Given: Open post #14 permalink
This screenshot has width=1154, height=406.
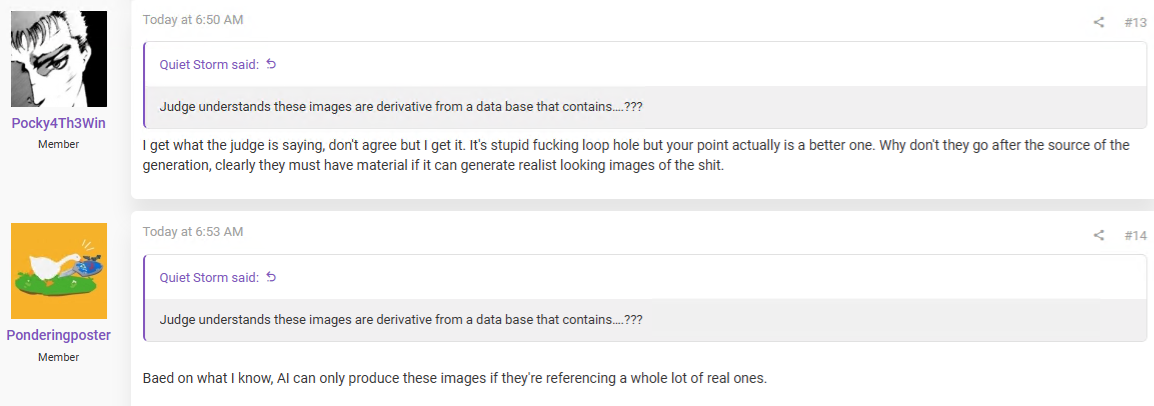Looking at the screenshot, I should pos(1136,235).
